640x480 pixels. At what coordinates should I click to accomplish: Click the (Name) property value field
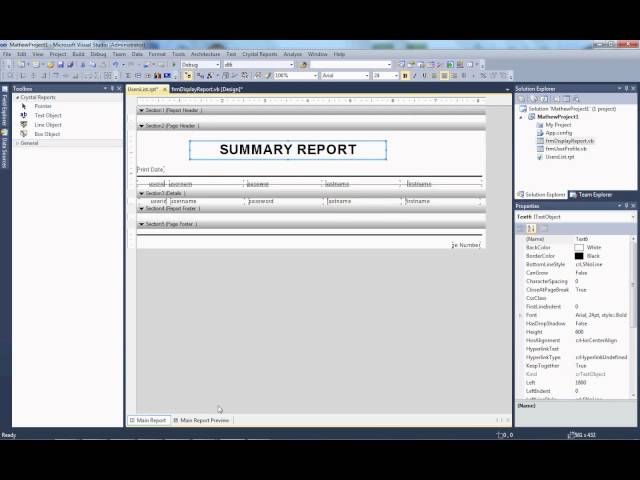coord(602,239)
